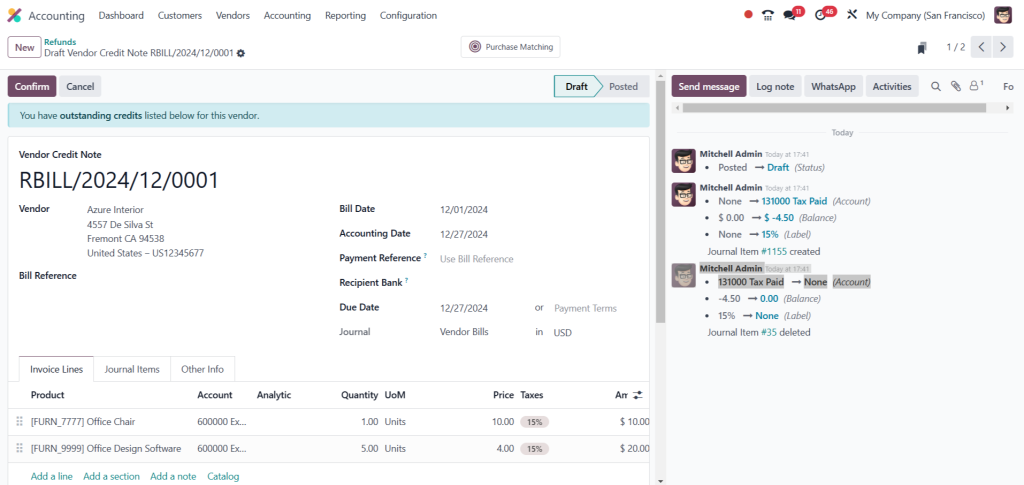
Task: Click gear icon beside Draft Vendor Credit Note
Action: (x=241, y=53)
